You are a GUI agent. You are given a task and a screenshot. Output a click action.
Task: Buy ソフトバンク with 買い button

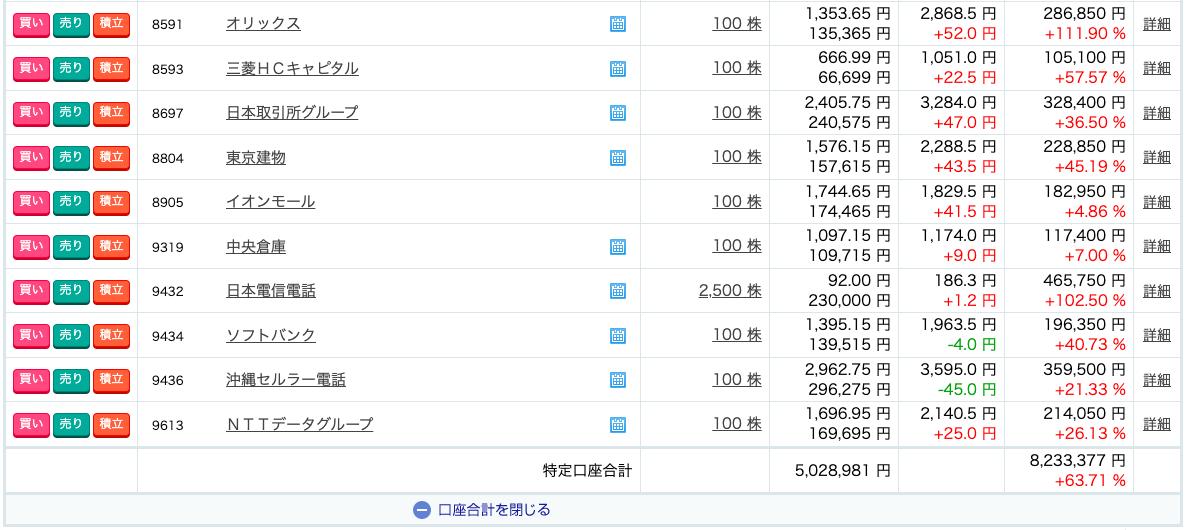click(x=31, y=335)
